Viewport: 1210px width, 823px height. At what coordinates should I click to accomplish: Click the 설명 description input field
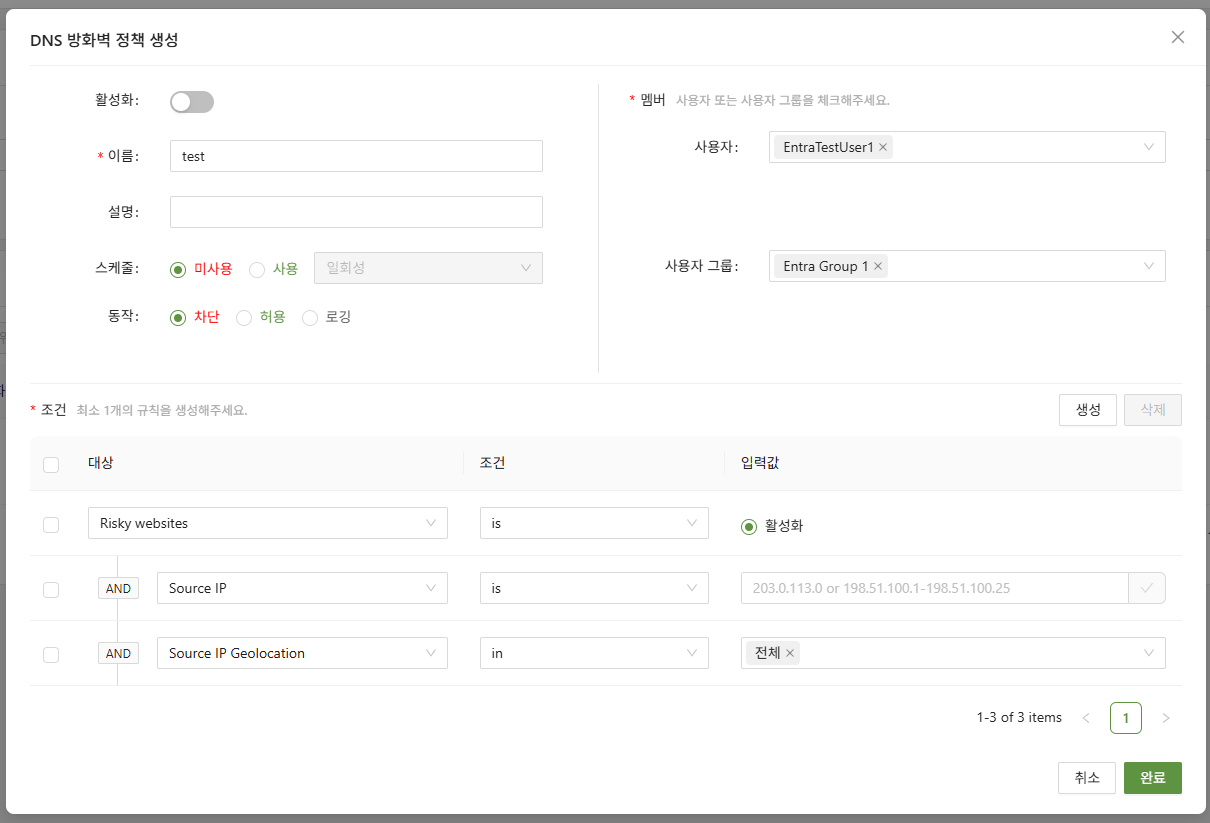pyautogui.click(x=356, y=212)
